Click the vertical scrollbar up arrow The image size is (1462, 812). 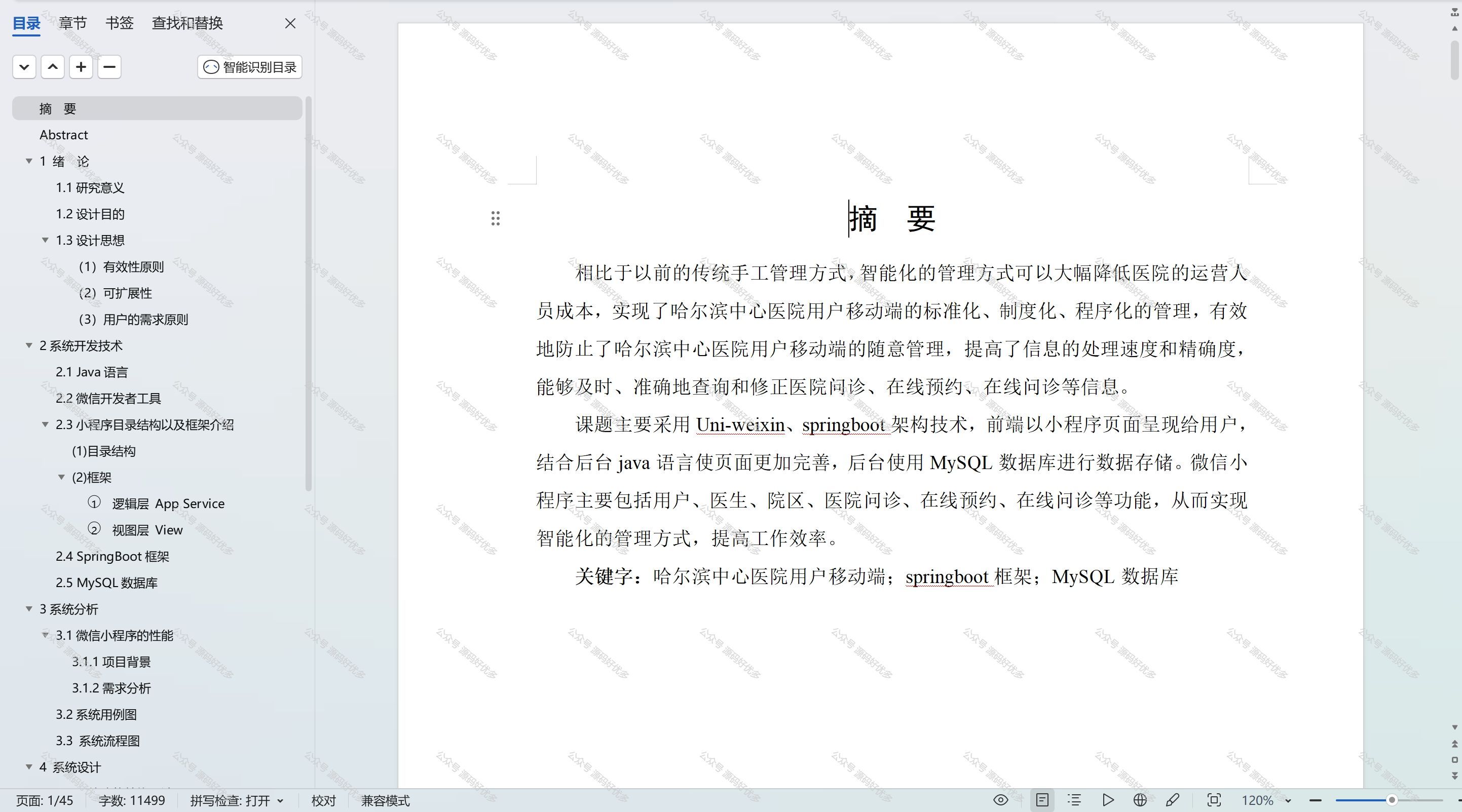(x=1454, y=28)
